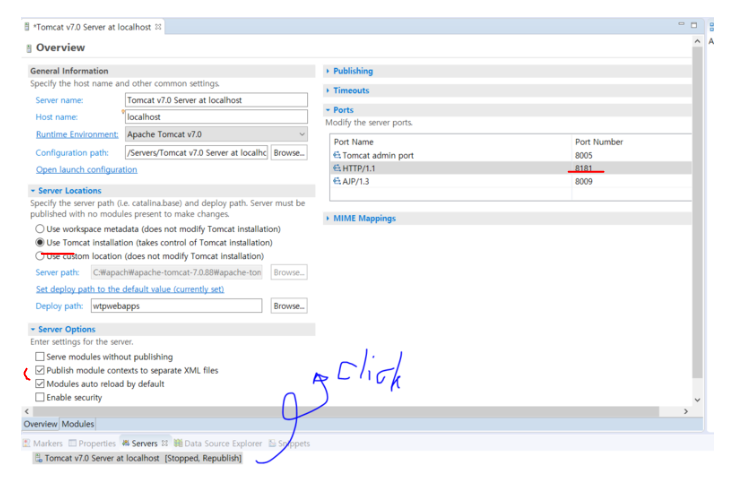Close the Servers view tab
This screenshot has height=487, width=738.
click(x=165, y=443)
